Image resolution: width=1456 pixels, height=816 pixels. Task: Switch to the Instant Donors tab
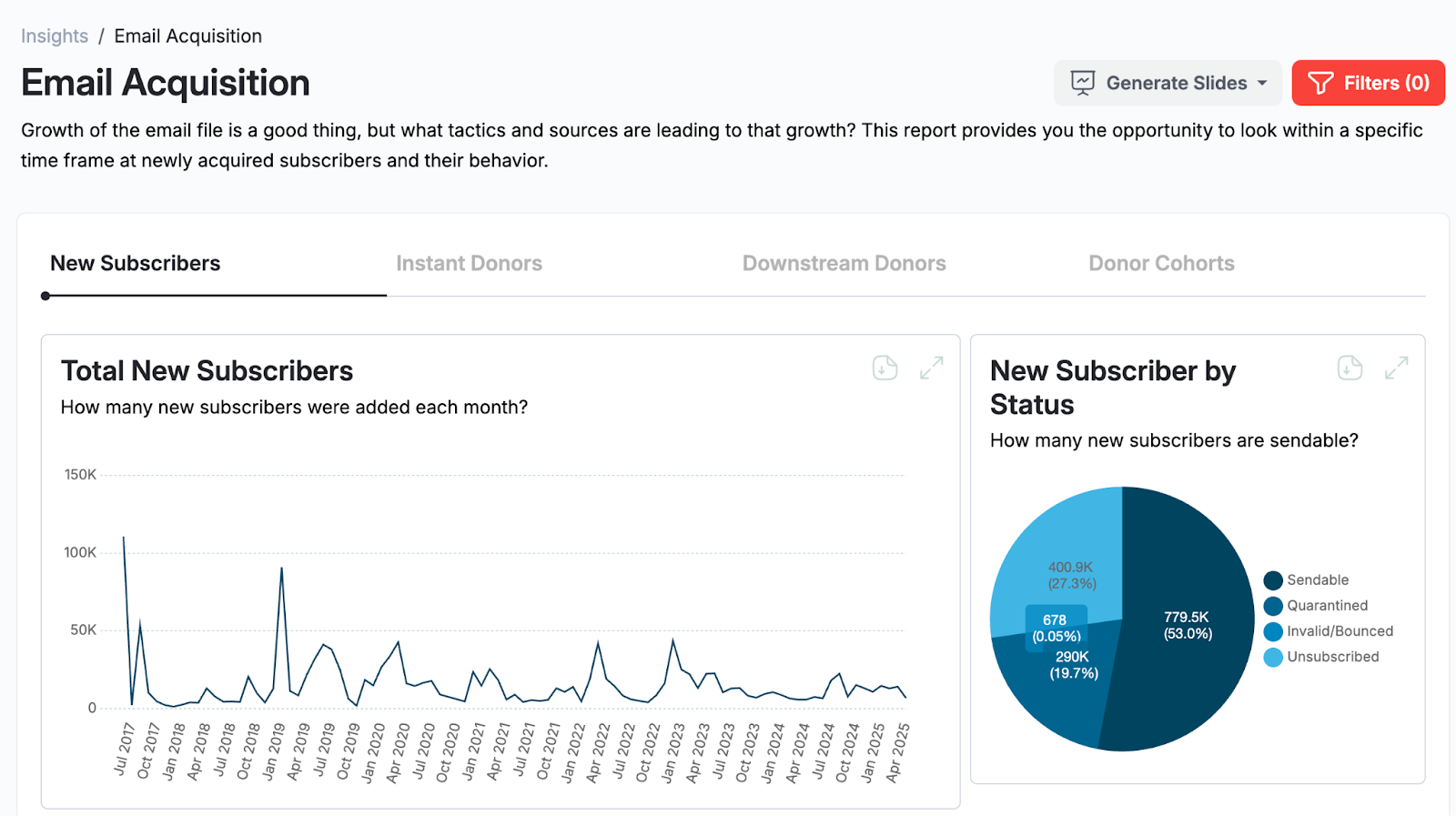(469, 264)
